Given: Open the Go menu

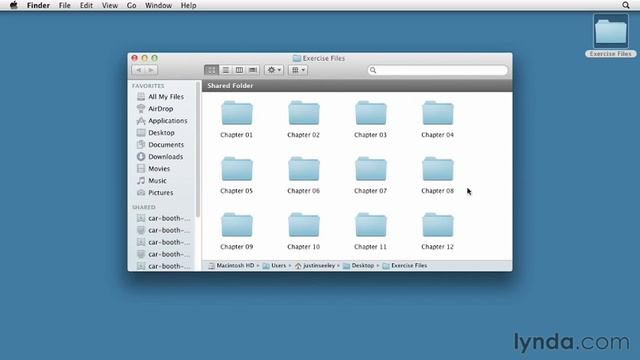Looking at the screenshot, I should click(131, 5).
